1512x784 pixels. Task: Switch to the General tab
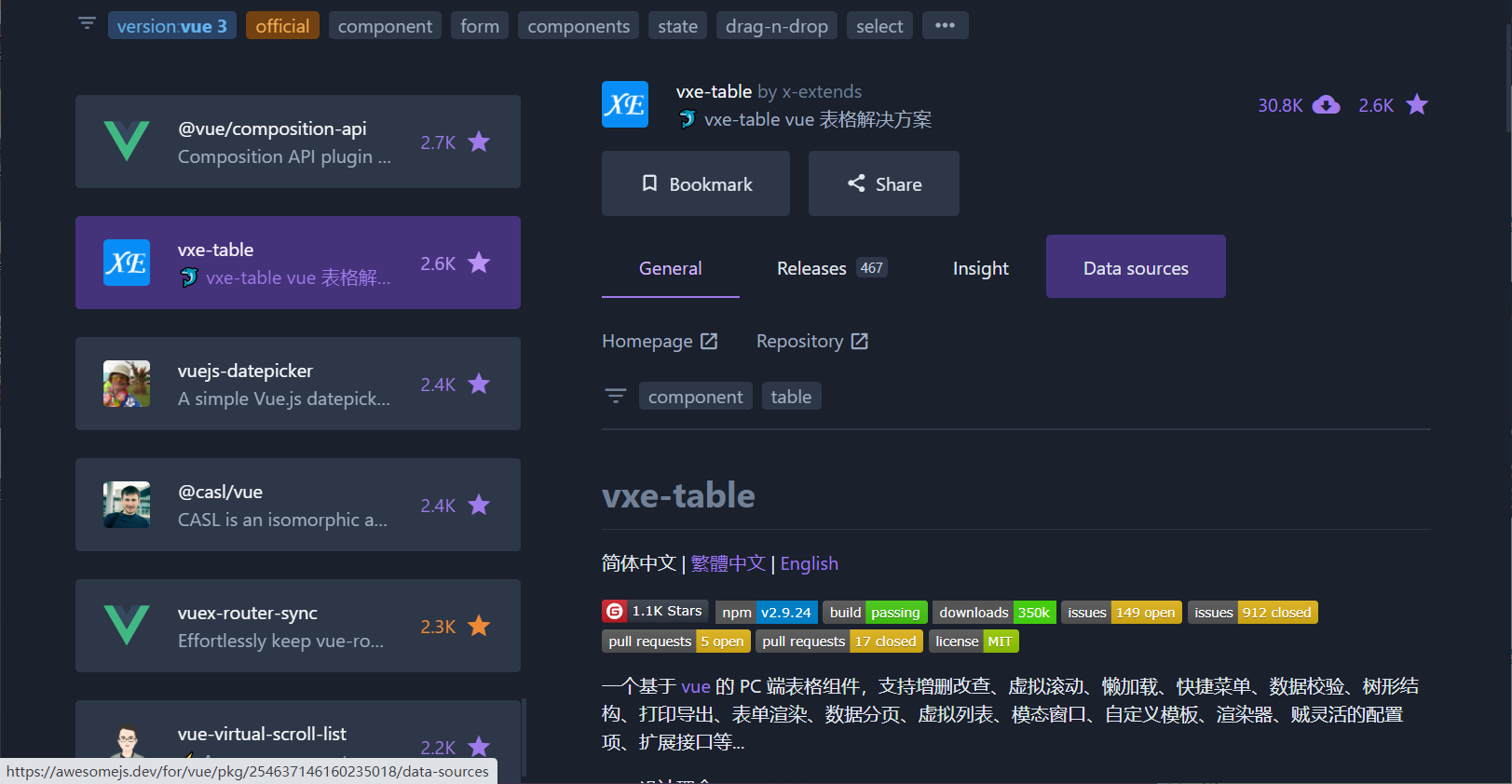(671, 267)
